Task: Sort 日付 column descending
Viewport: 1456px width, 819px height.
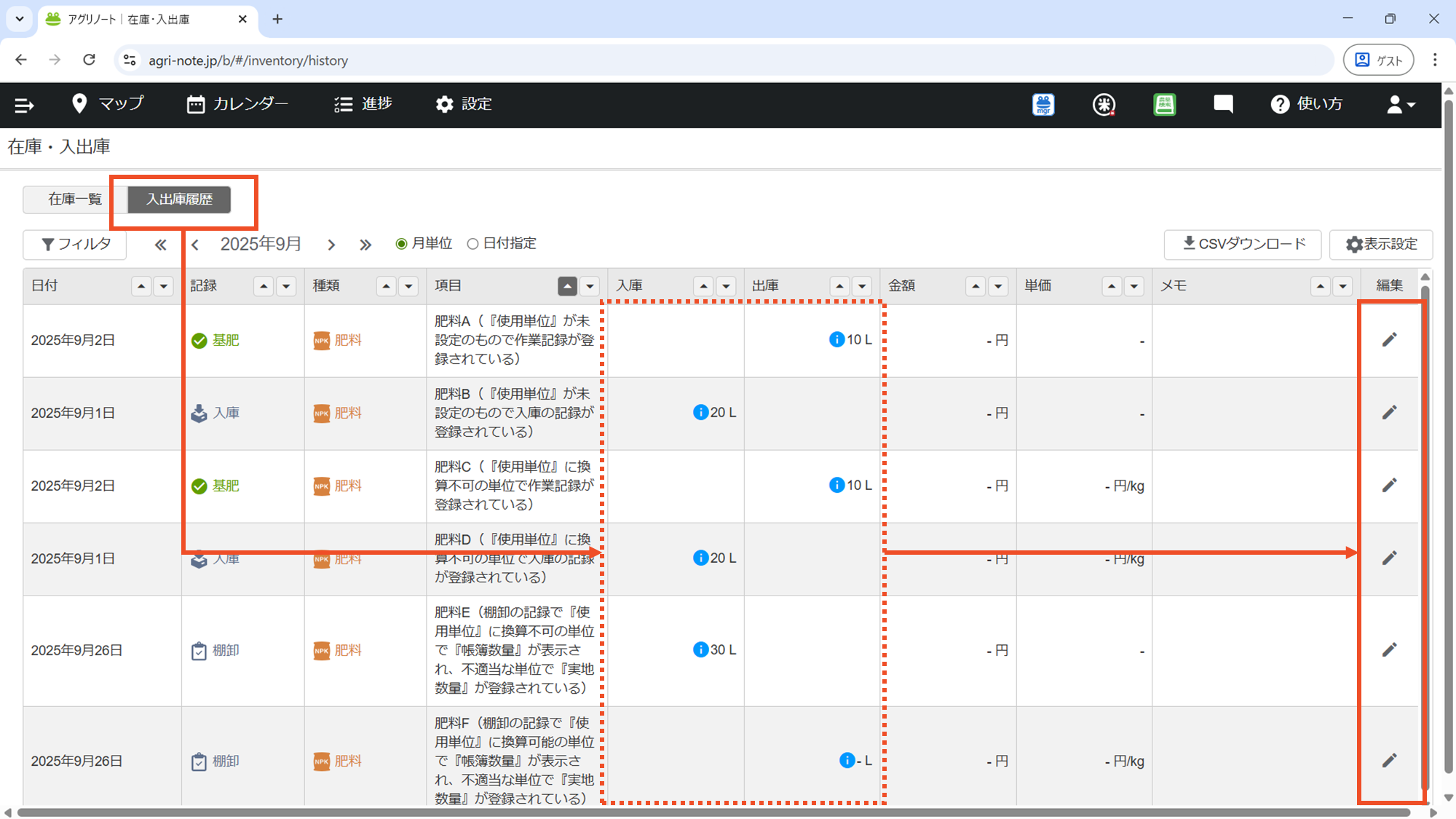Action: 164,287
